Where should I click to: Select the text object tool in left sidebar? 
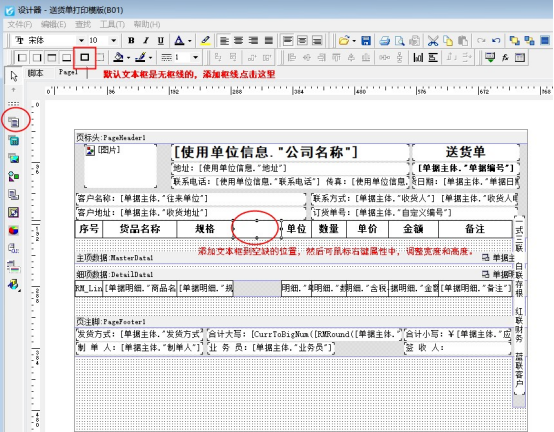tap(14, 122)
